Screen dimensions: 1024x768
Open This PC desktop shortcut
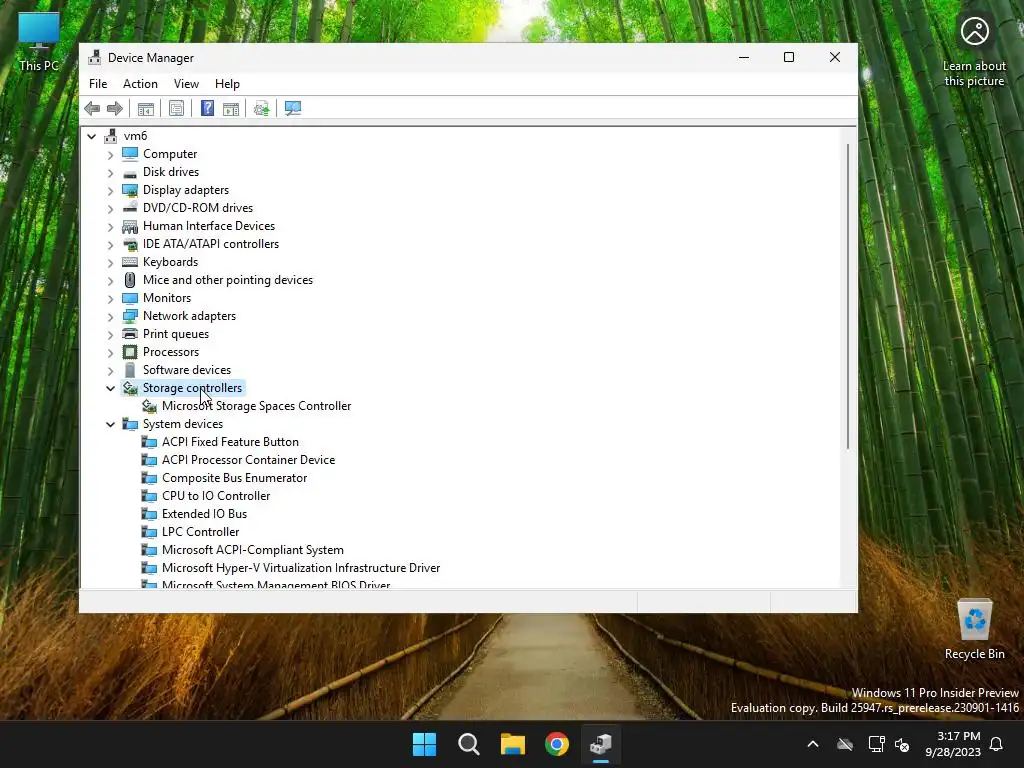(39, 40)
